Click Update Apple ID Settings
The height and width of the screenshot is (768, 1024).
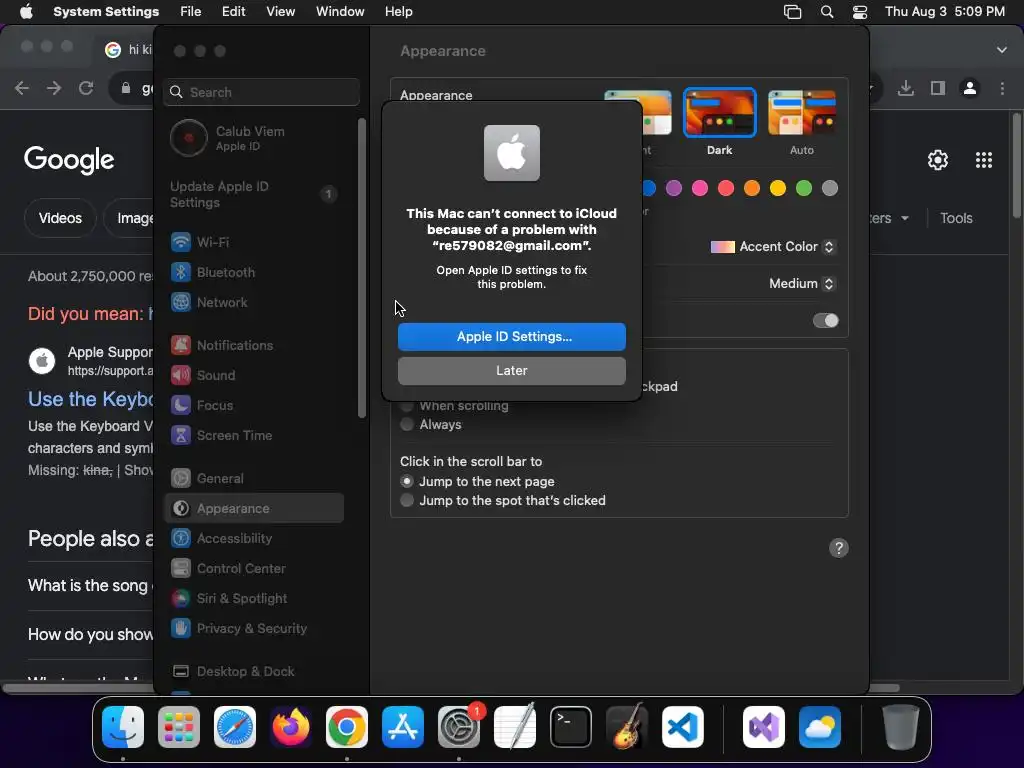click(255, 195)
